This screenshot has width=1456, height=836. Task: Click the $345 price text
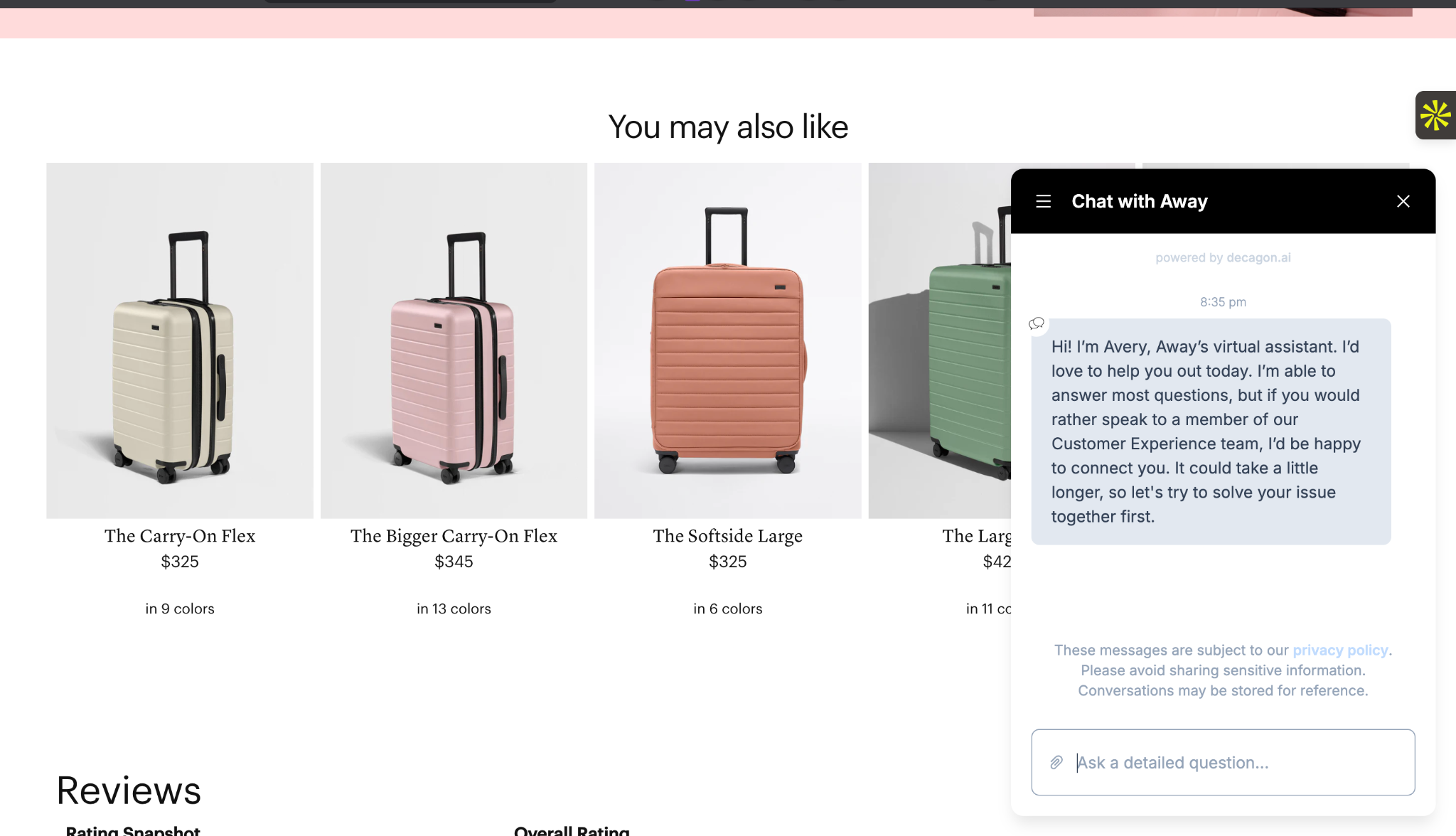[x=454, y=562]
